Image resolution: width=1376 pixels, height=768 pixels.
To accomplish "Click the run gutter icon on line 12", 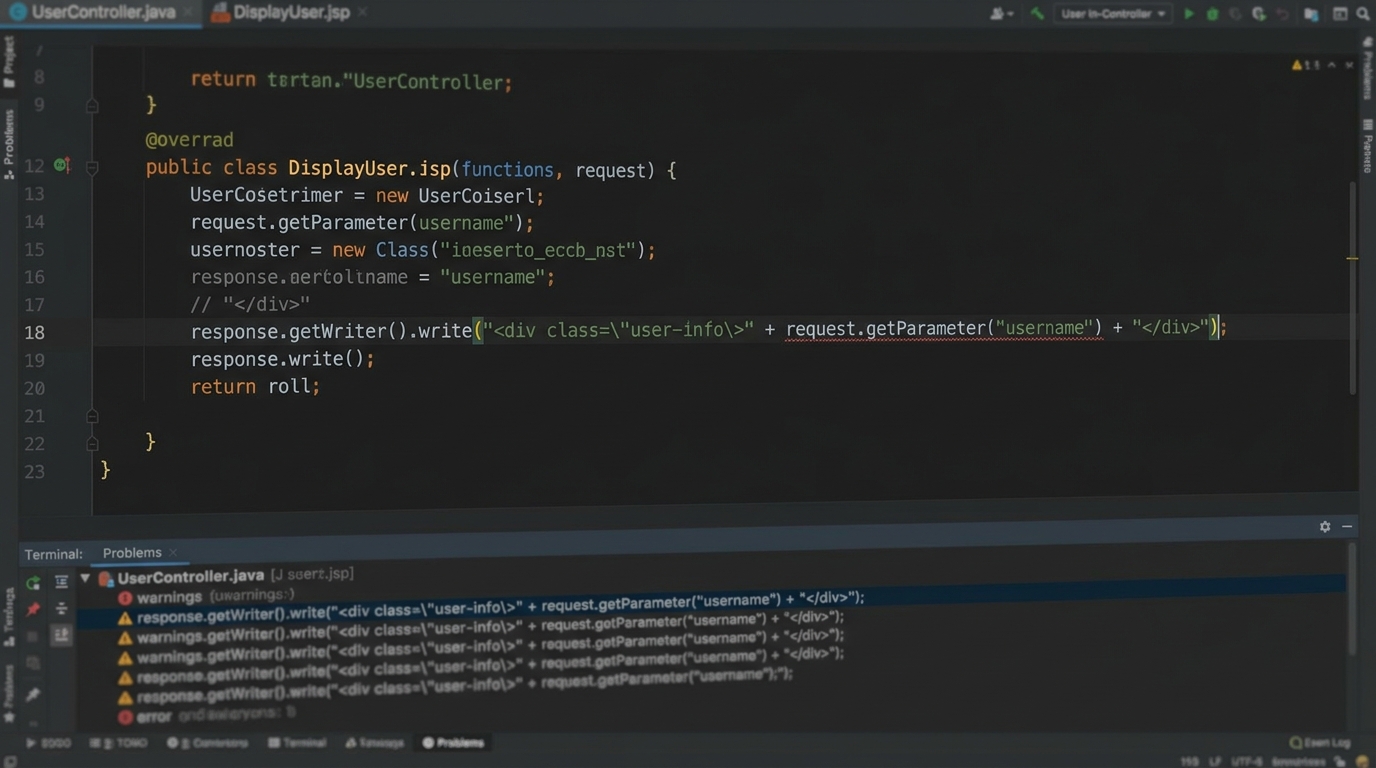I will 62,165.
